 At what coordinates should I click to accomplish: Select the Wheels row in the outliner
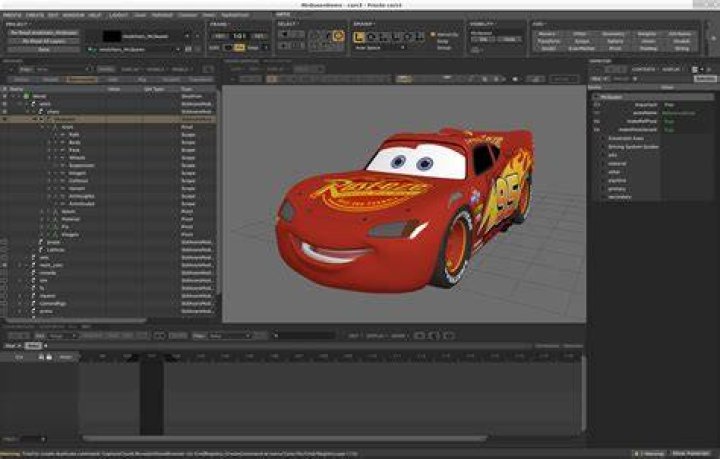108,157
